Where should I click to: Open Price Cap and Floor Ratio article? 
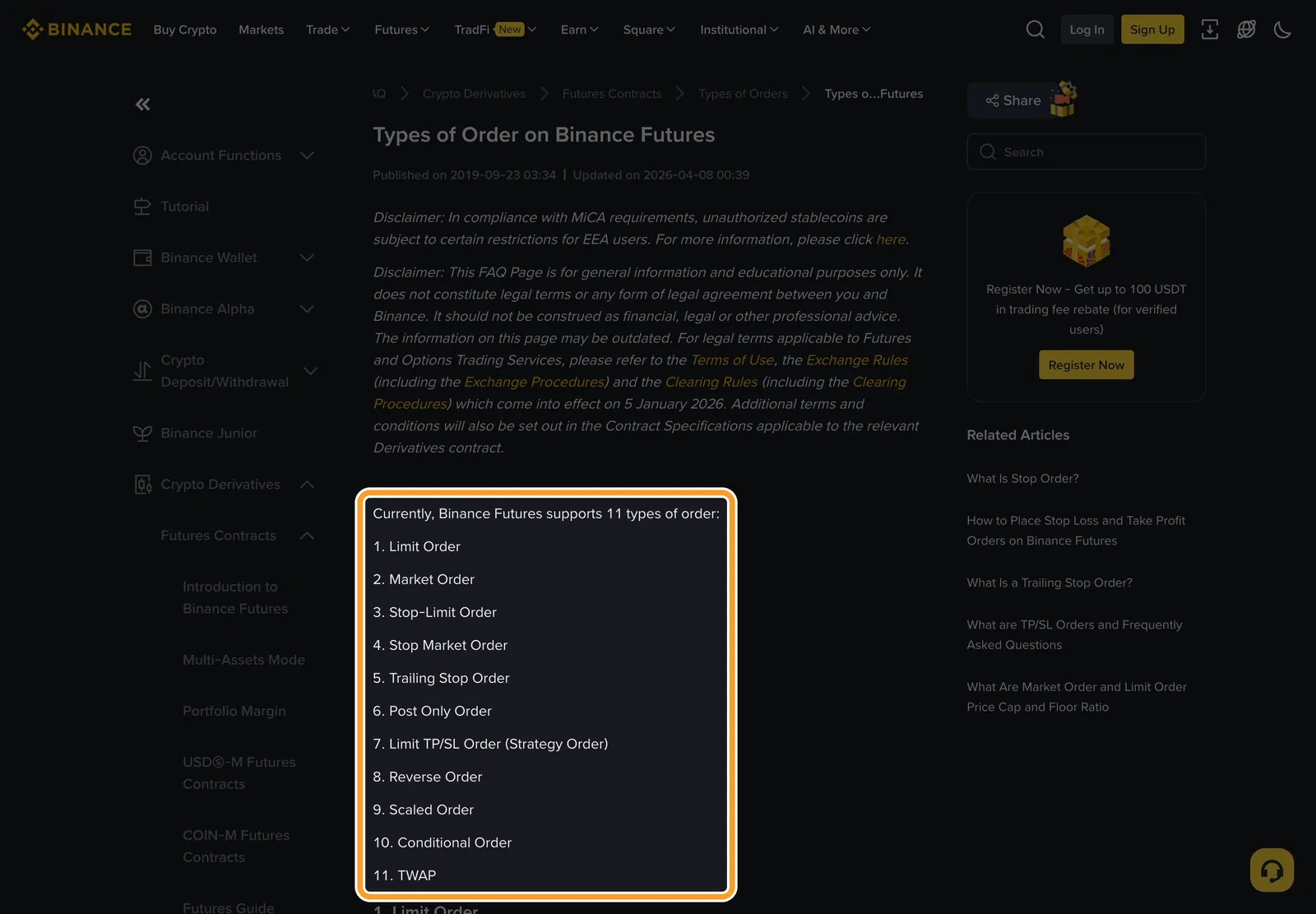1077,697
